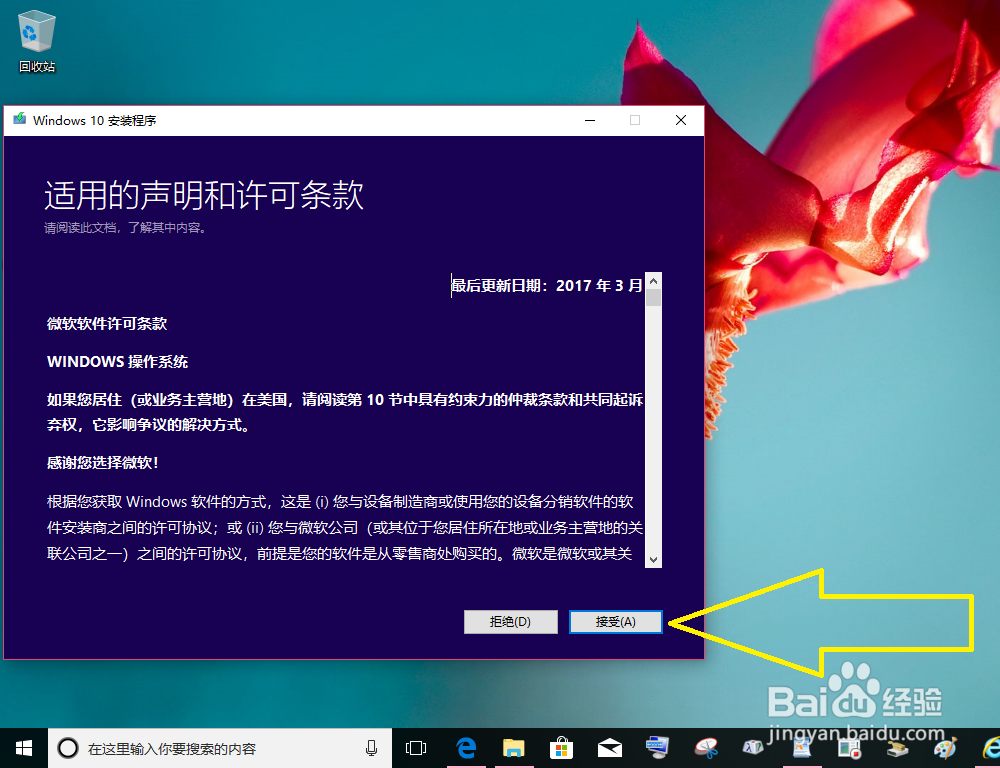Open File Explorer from the taskbar
This screenshot has width=1000, height=768.
click(513, 748)
